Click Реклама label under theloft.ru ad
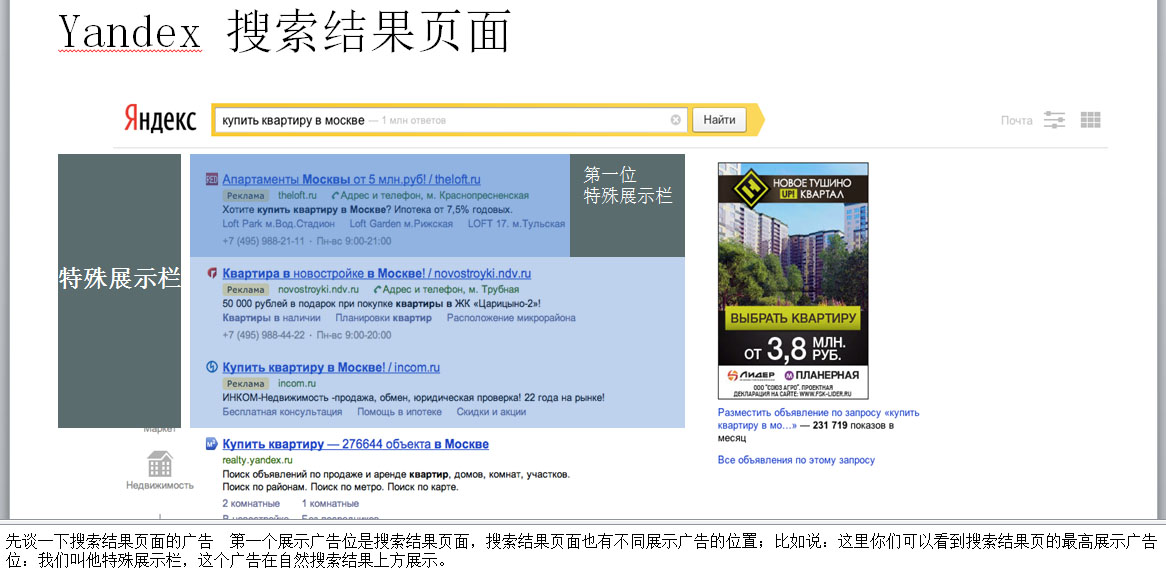1166x583 pixels. pos(246,196)
